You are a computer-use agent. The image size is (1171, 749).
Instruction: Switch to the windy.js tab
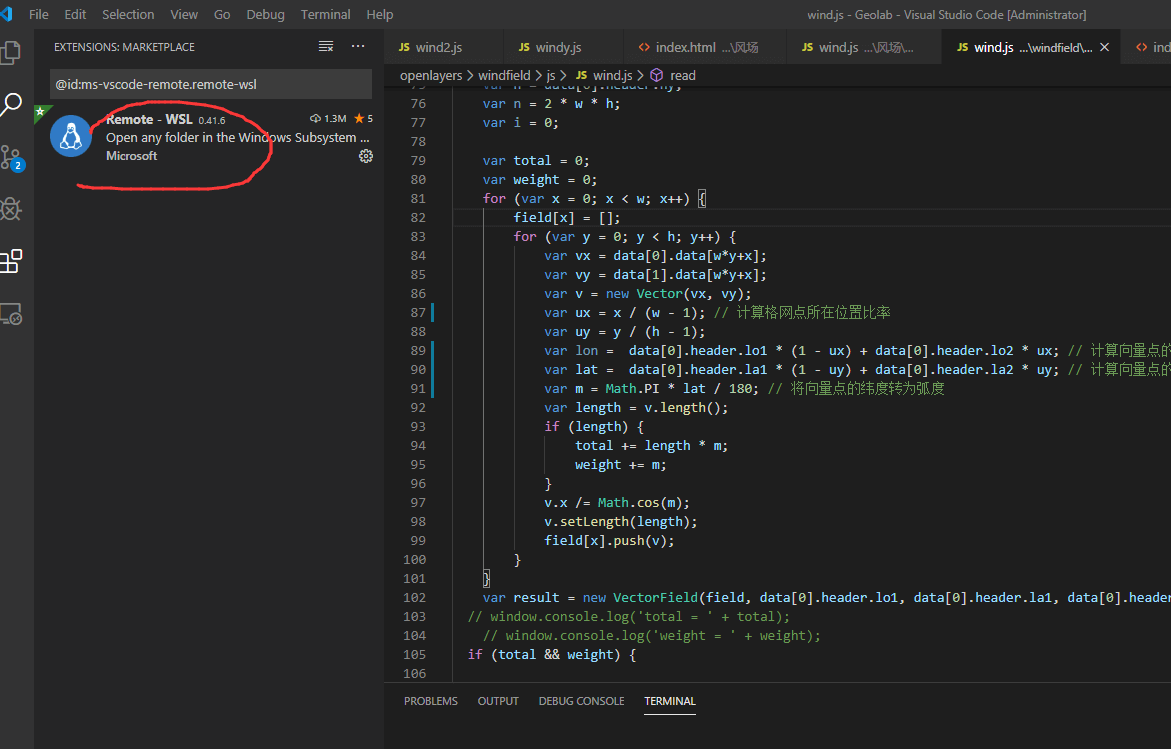click(557, 47)
